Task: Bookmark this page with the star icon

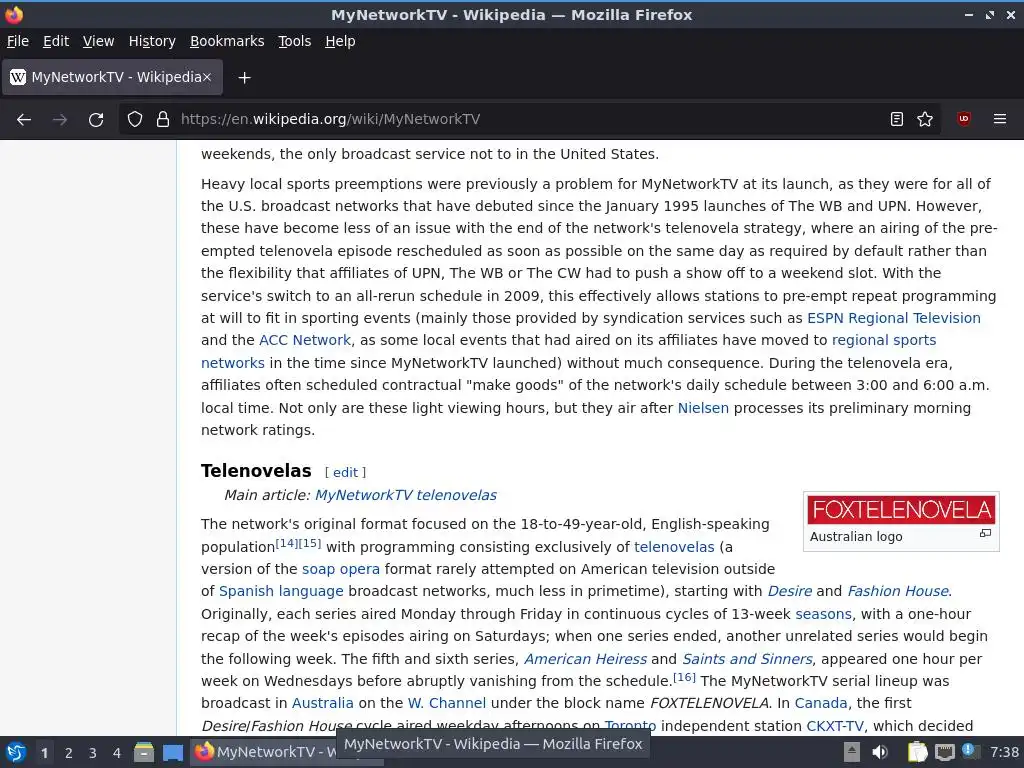Action: [x=925, y=120]
